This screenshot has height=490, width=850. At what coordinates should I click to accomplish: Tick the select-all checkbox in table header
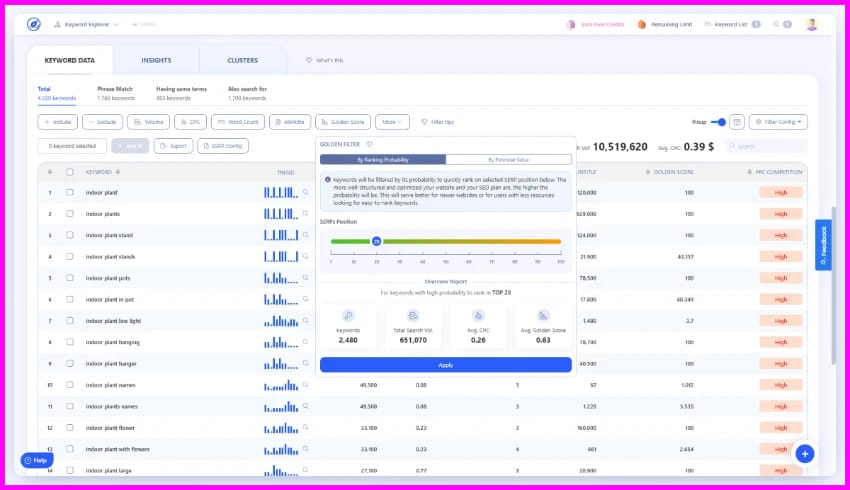pos(70,172)
